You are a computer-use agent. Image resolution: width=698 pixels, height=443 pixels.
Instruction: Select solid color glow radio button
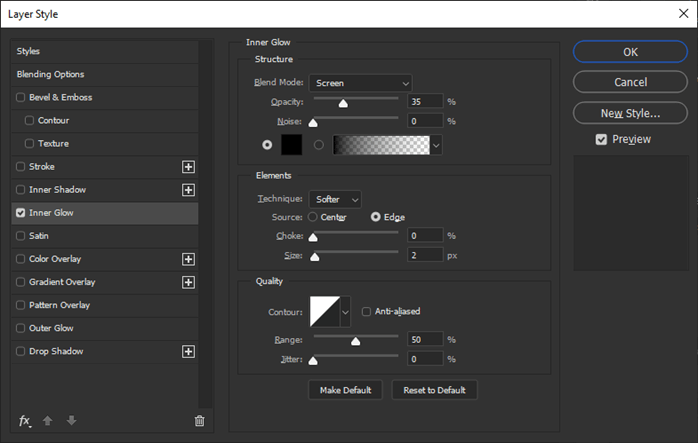(x=267, y=145)
